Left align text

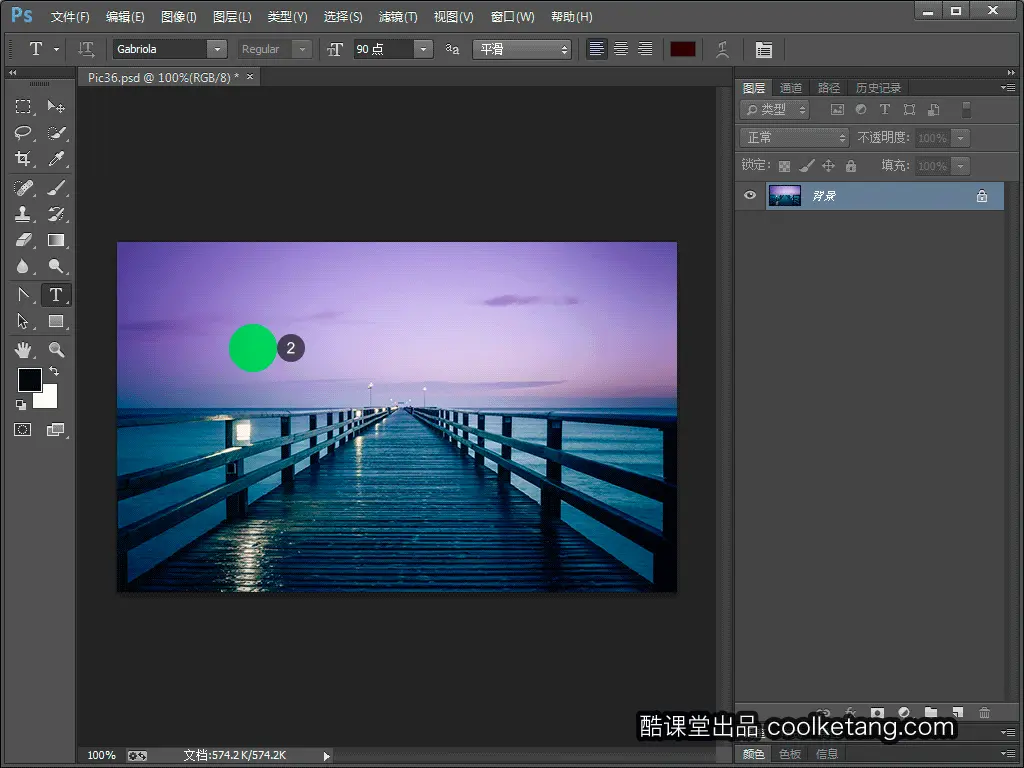click(x=596, y=49)
